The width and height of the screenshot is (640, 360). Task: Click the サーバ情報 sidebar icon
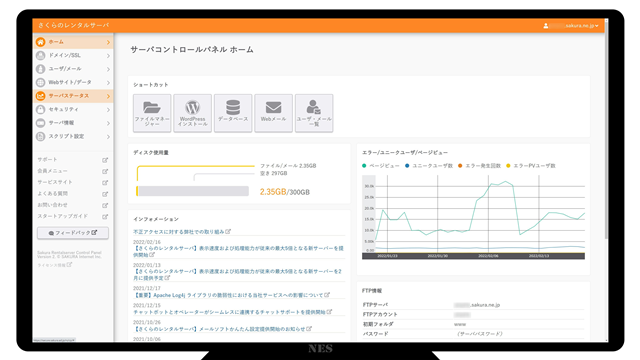(40, 123)
